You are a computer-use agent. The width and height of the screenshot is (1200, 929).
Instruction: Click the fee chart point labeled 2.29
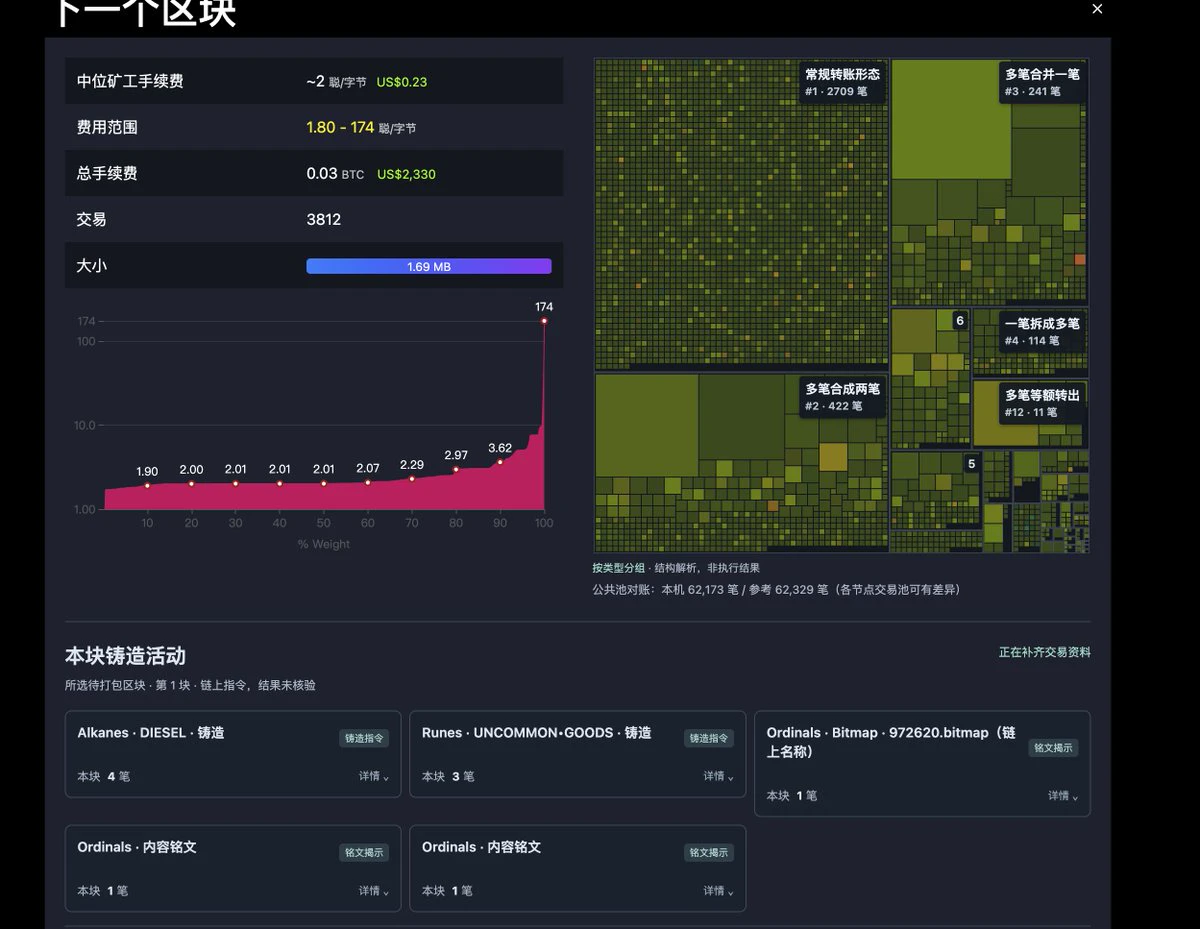[412, 479]
